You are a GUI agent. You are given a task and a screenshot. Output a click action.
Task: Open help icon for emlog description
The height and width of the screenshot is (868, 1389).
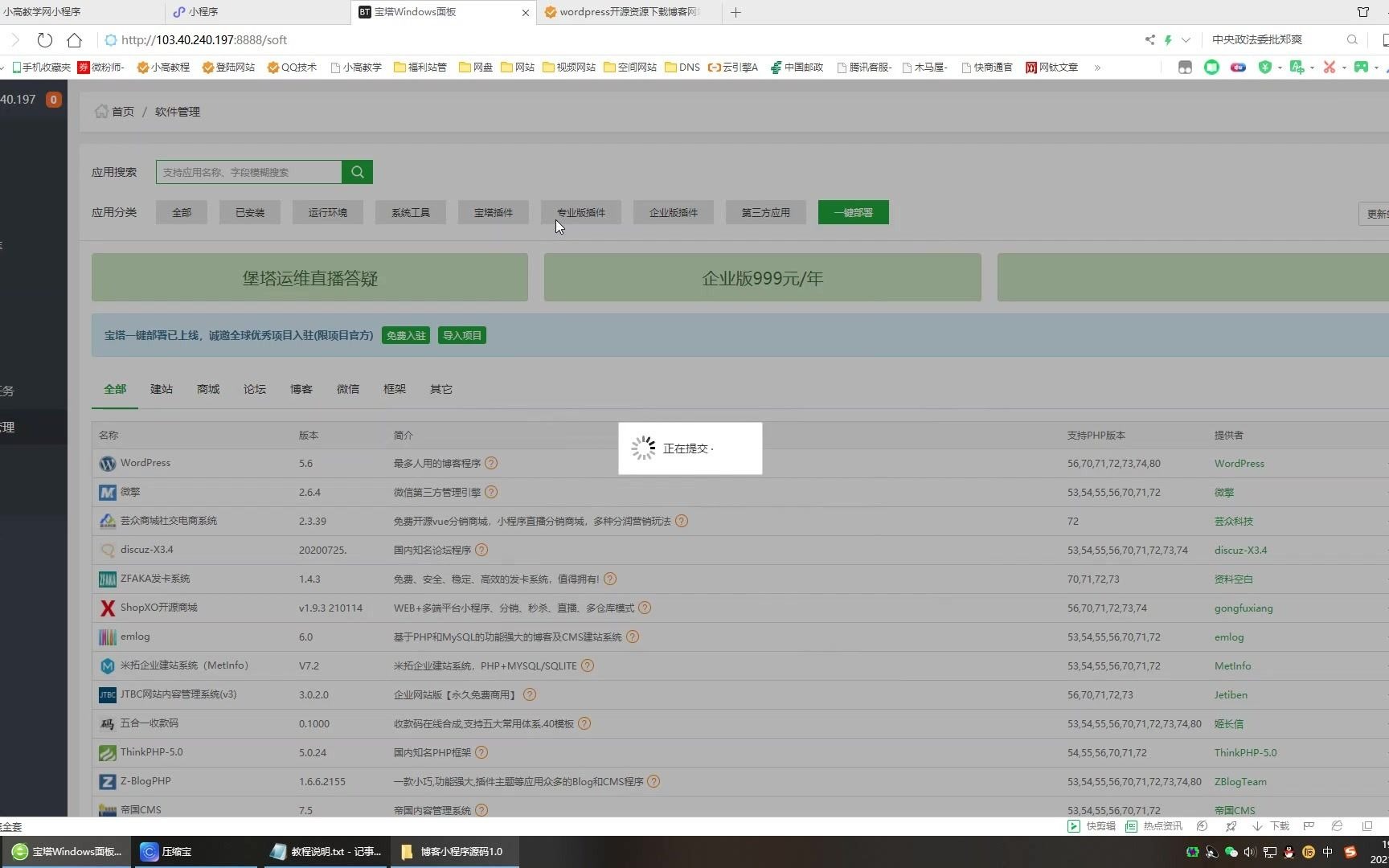click(x=633, y=637)
